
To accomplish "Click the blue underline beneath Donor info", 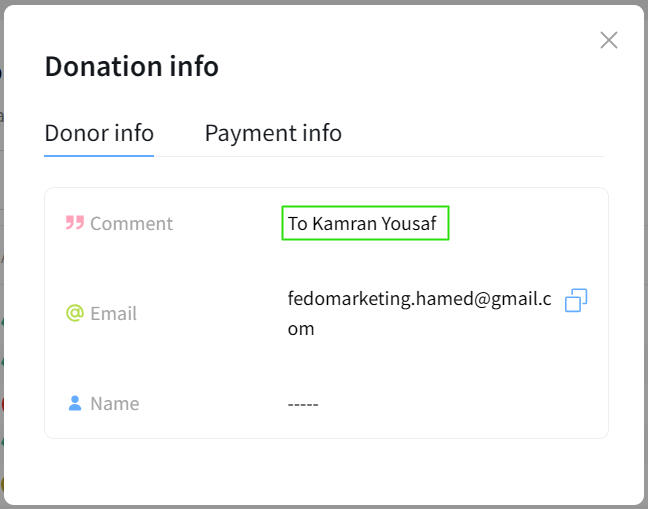I will click(99, 155).
